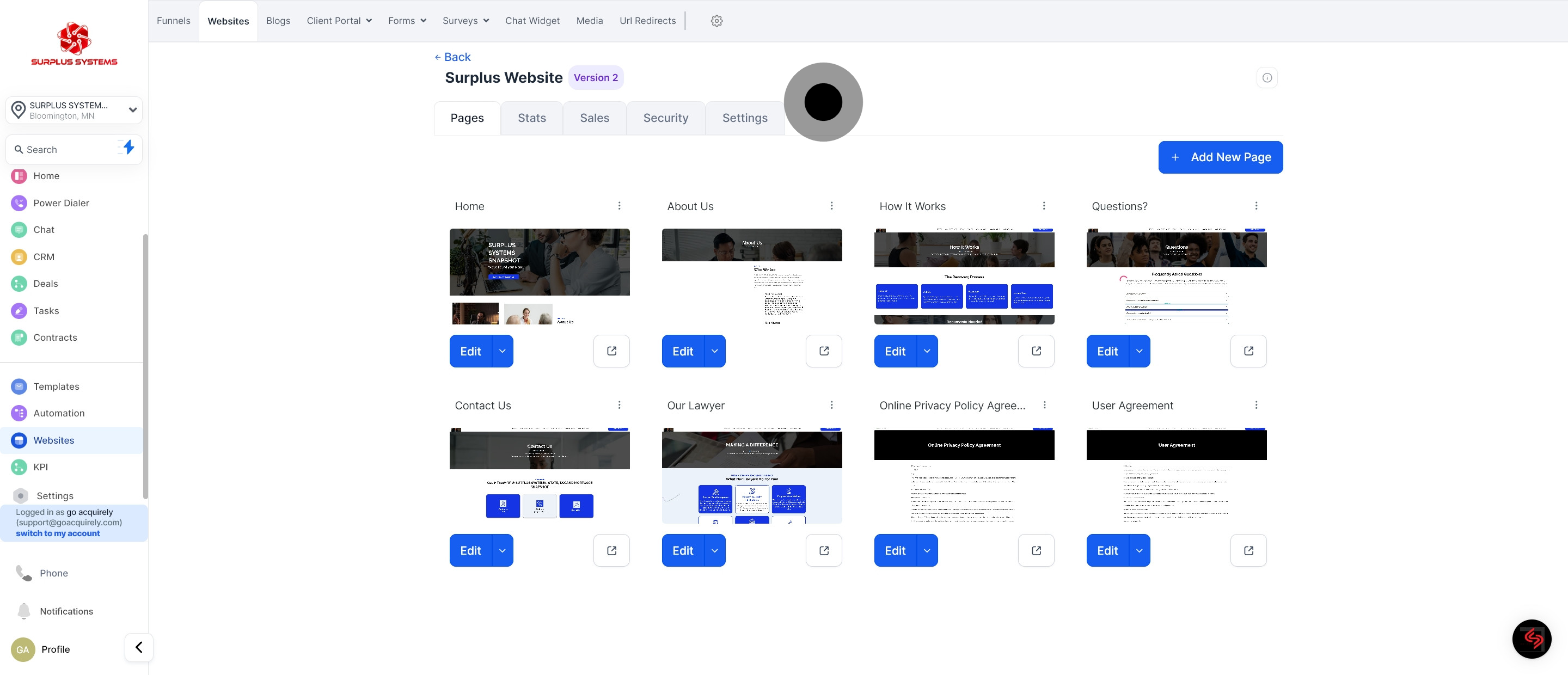
Task: Open the floating chat support widget
Action: point(1532,639)
